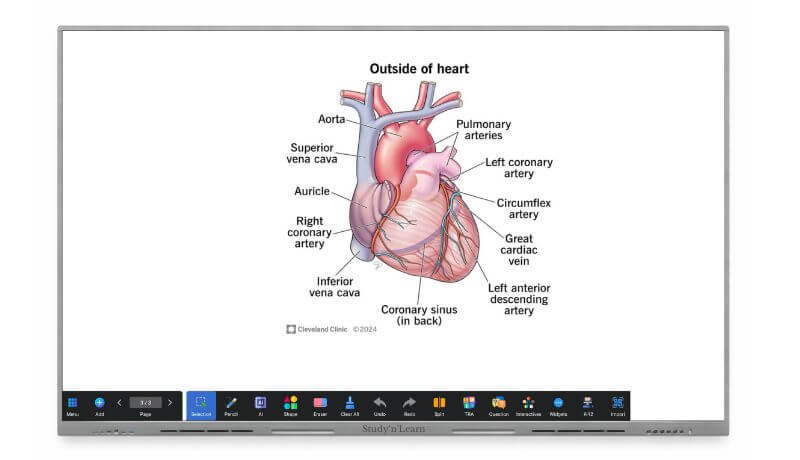This screenshot has height=460, width=800.
Task: Click the Redo arrow
Action: [x=409, y=403]
